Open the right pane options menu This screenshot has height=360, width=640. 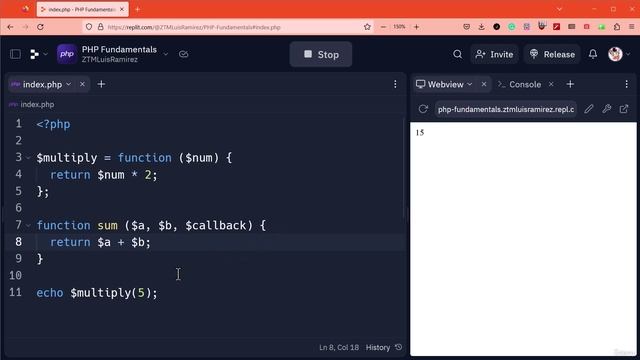tap(627, 84)
